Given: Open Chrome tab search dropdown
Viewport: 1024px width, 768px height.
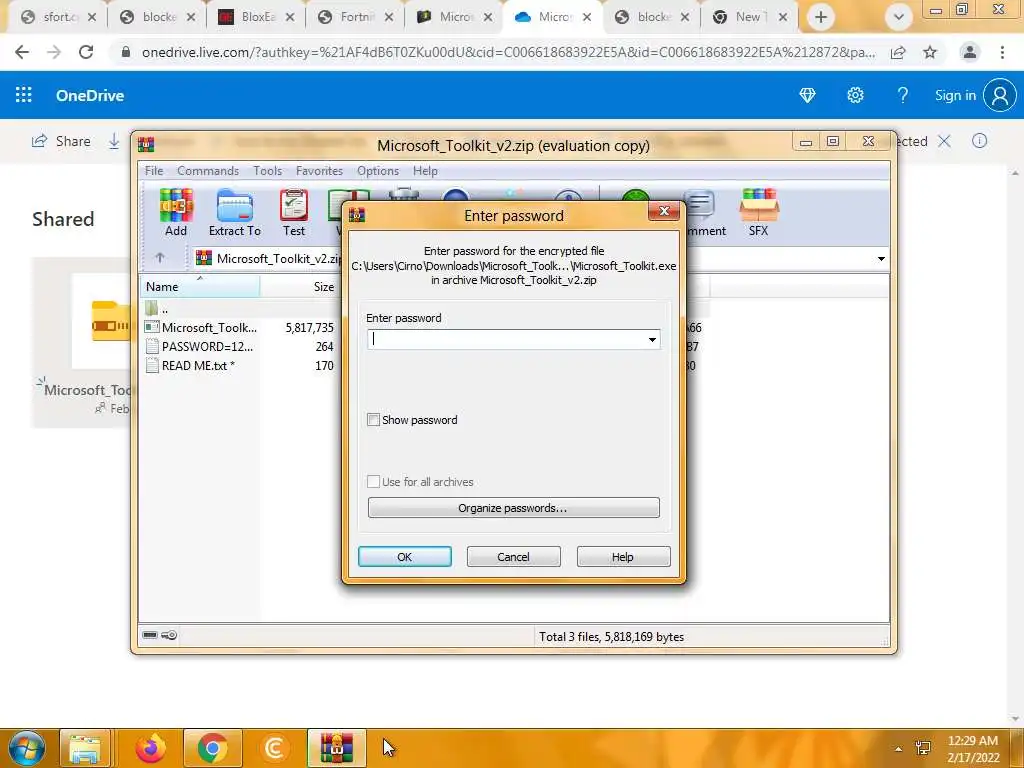Looking at the screenshot, I should (899, 17).
